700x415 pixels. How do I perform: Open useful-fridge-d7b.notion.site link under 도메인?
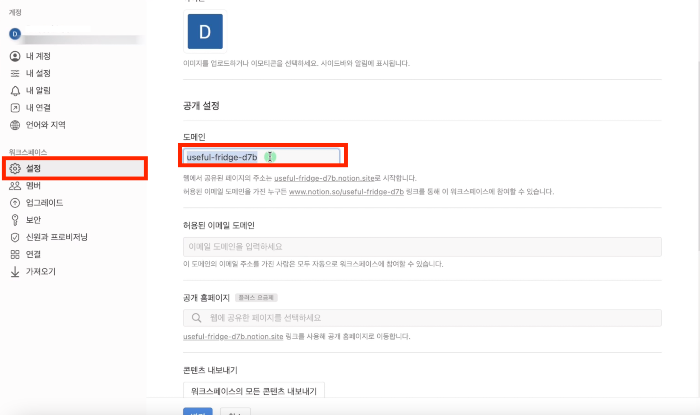pyautogui.click(x=324, y=178)
